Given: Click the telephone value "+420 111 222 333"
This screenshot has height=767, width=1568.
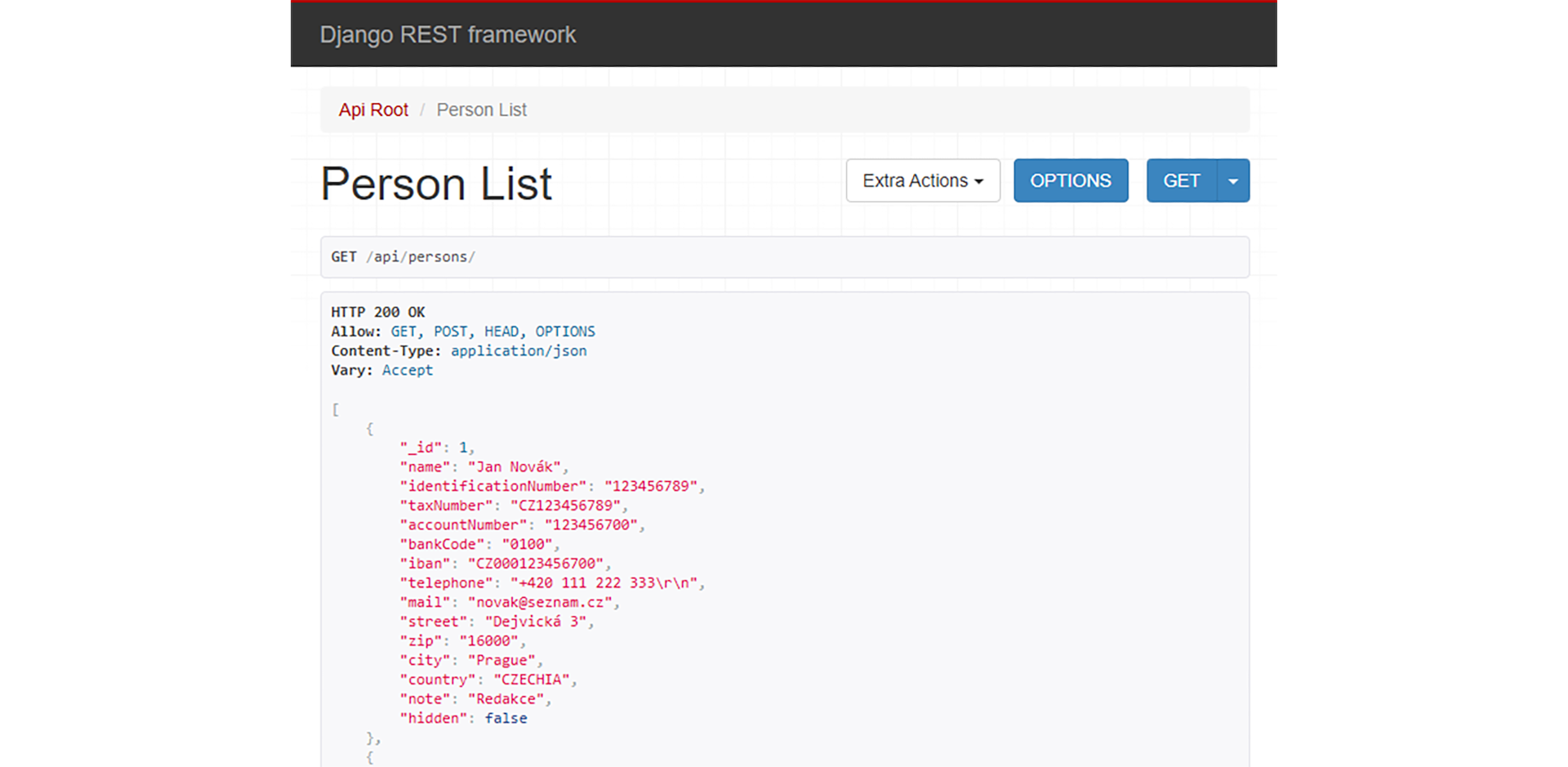Looking at the screenshot, I should (604, 583).
